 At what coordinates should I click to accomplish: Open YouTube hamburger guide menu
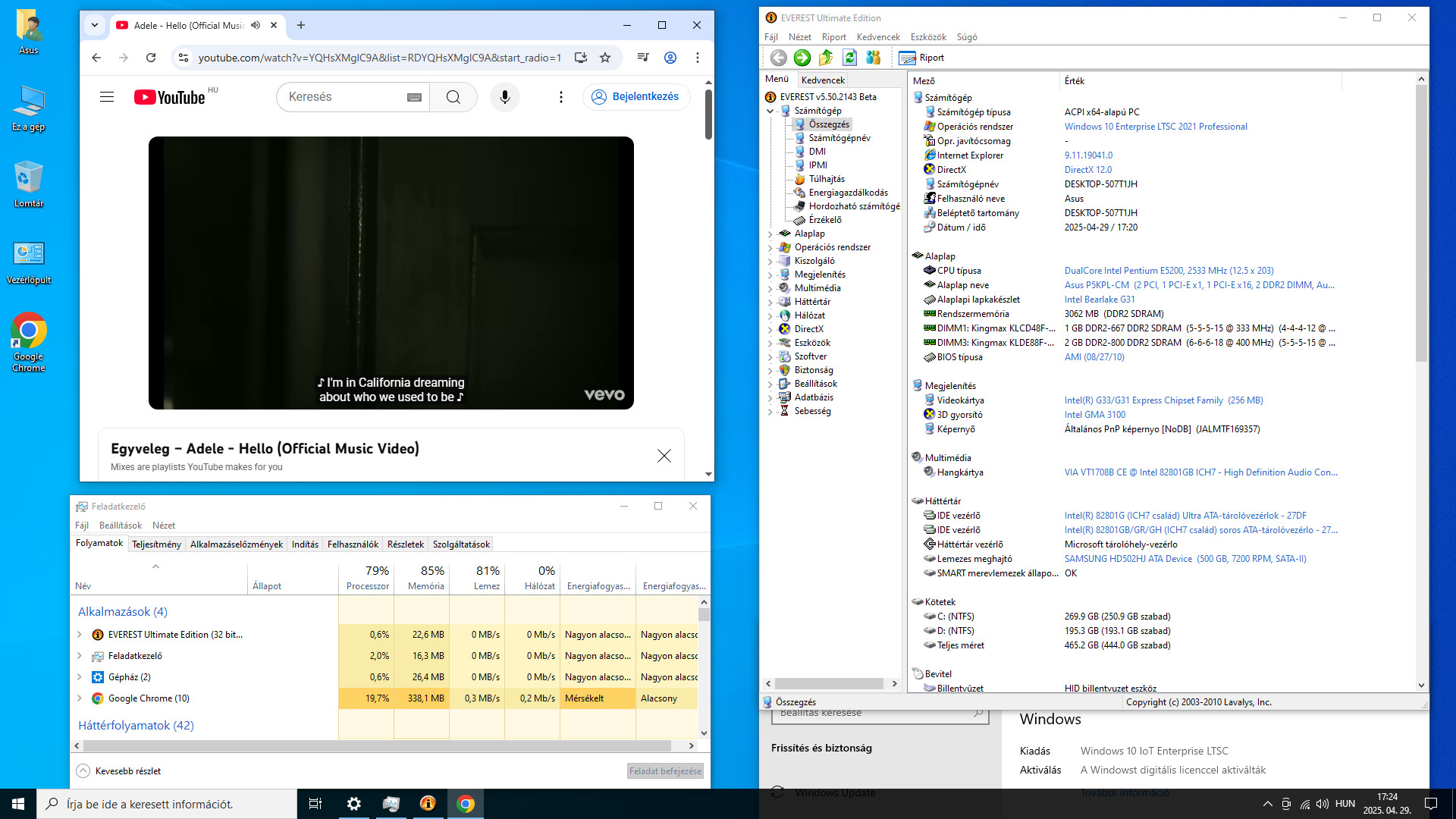107,97
